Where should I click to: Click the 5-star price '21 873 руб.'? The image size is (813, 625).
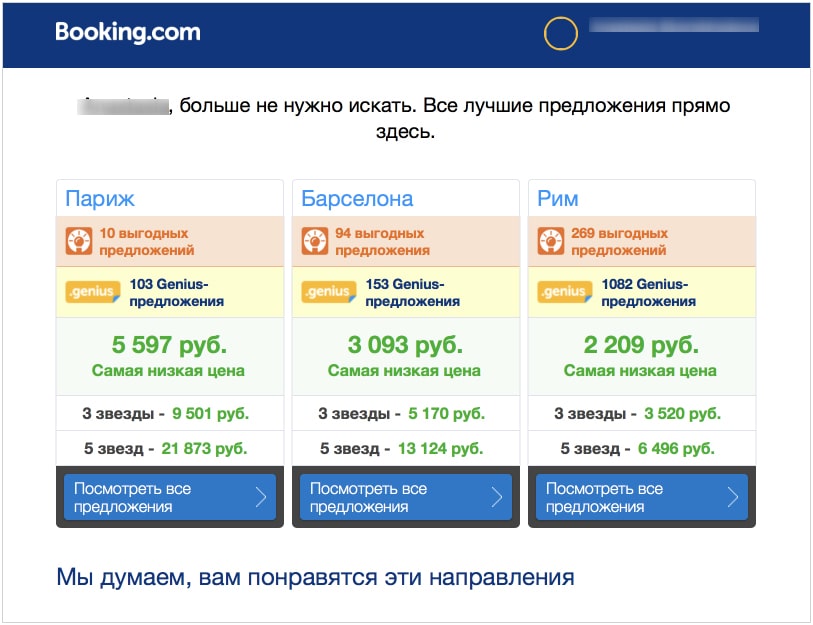[x=204, y=448]
